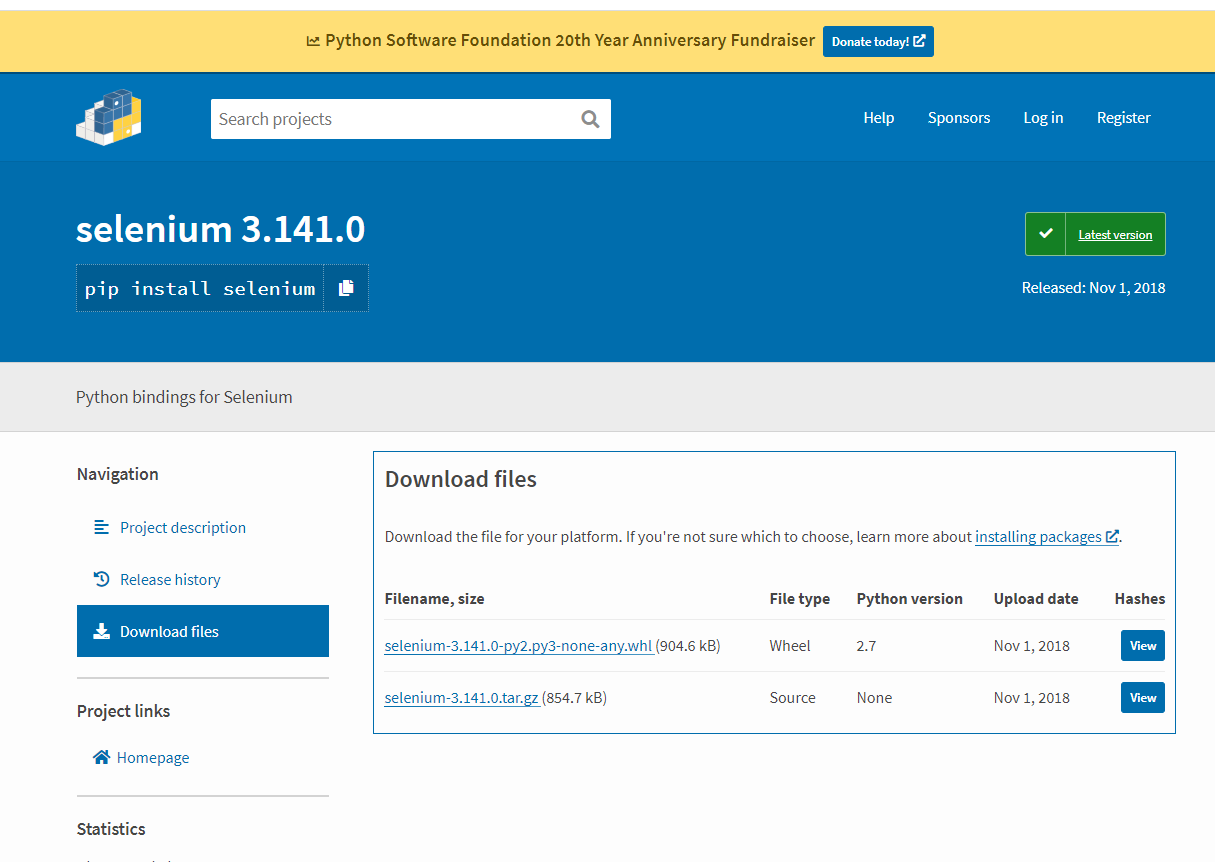Image resolution: width=1215 pixels, height=862 pixels.
Task: Click the Donate today button
Action: point(878,41)
